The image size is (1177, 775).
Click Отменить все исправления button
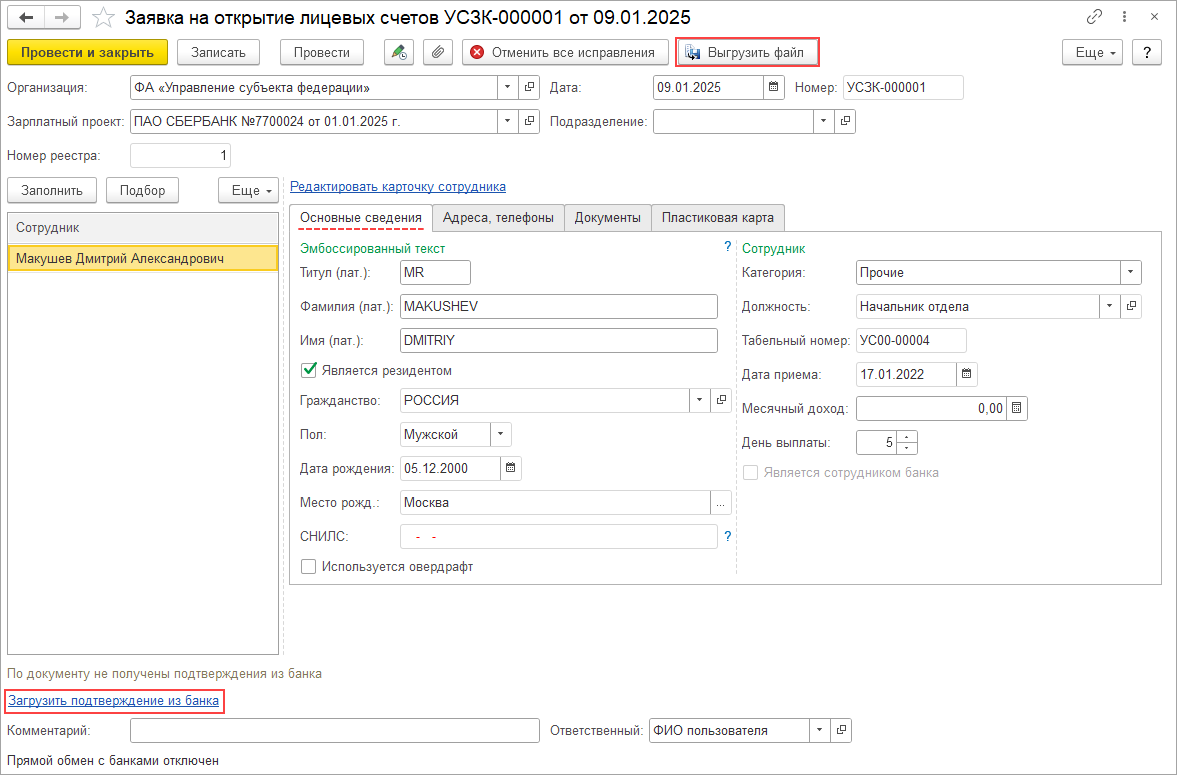[565, 53]
